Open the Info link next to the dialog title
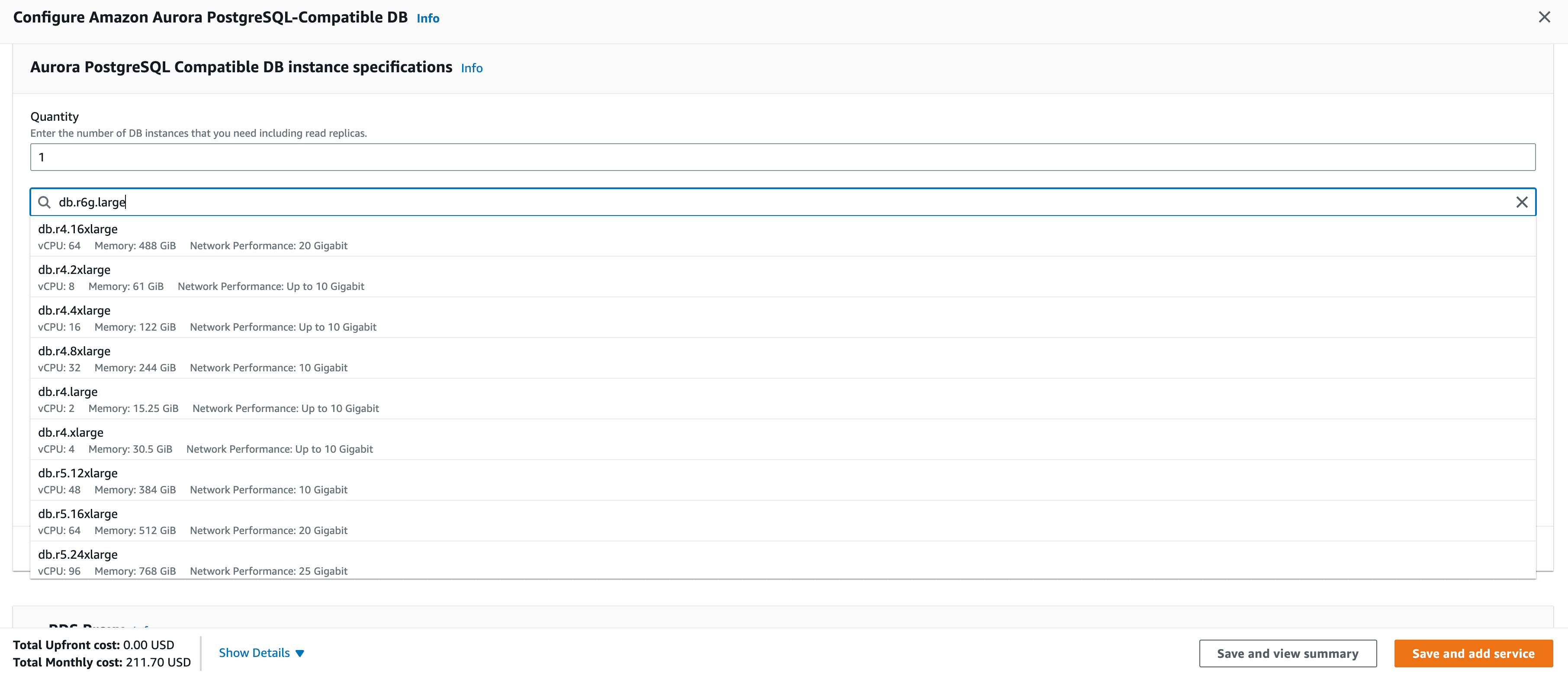 [428, 18]
